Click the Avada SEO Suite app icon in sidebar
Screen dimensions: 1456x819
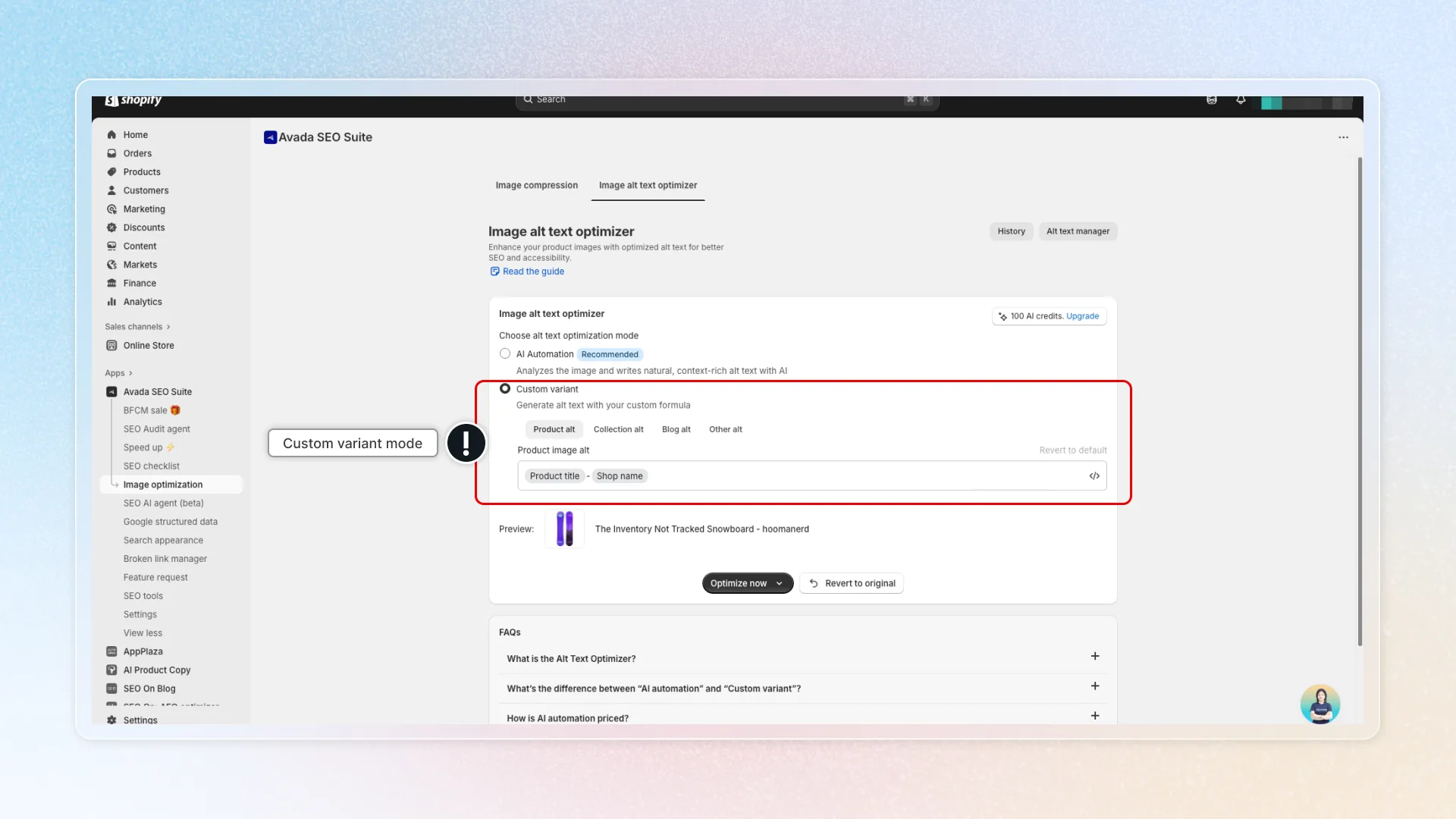[111, 392]
